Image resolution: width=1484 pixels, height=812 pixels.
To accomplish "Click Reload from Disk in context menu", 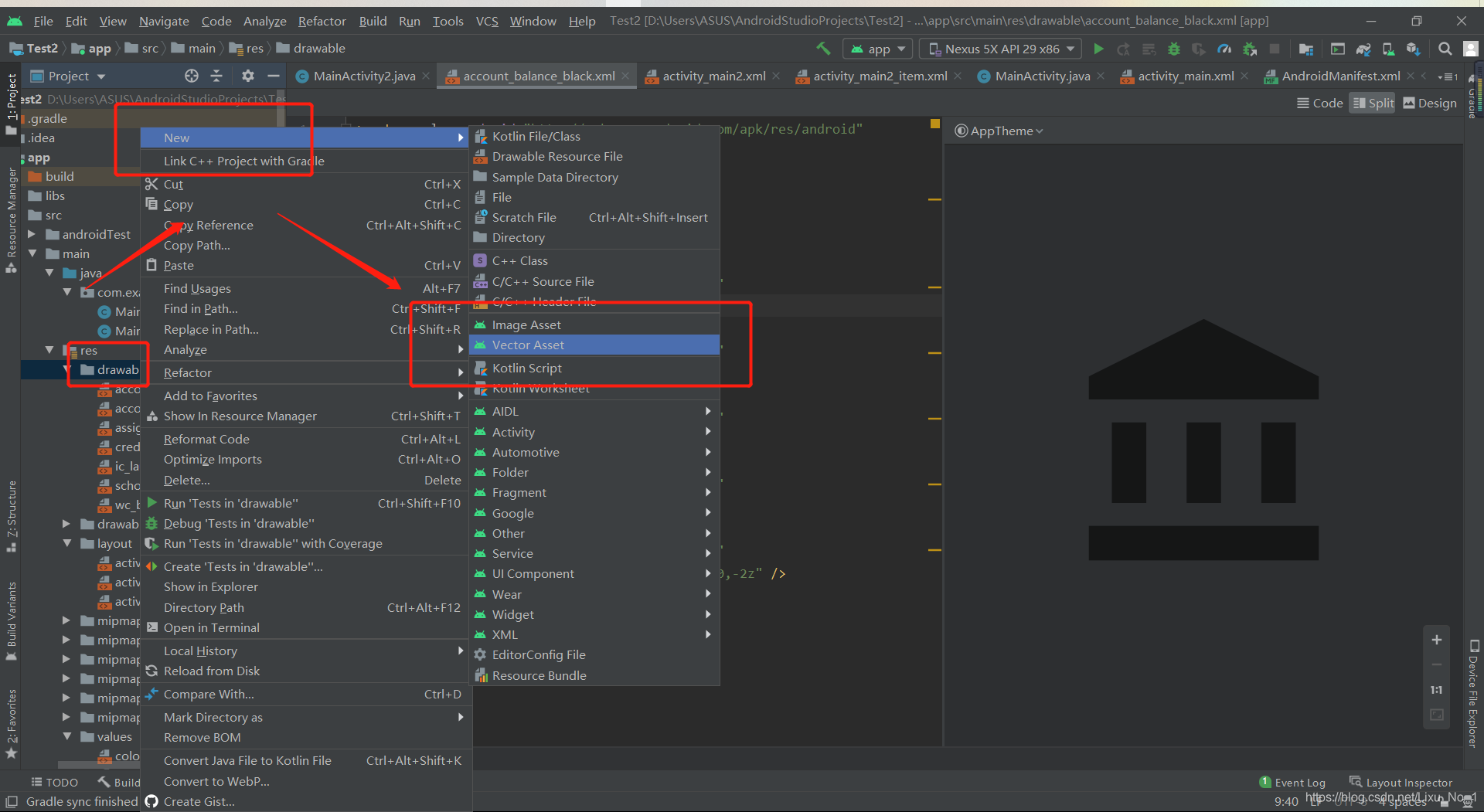I will 305,671.
